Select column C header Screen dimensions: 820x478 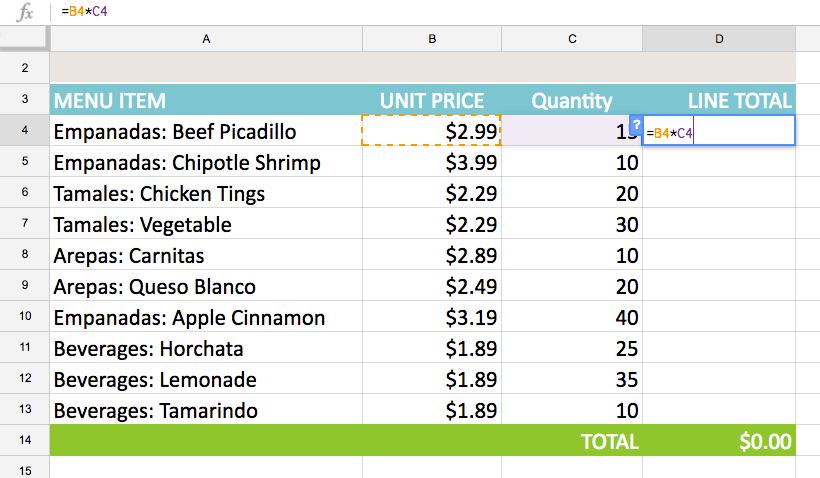pyautogui.click(x=572, y=39)
